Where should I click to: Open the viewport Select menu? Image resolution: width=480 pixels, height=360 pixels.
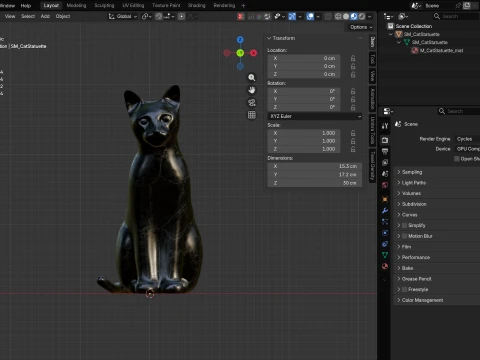click(x=28, y=16)
